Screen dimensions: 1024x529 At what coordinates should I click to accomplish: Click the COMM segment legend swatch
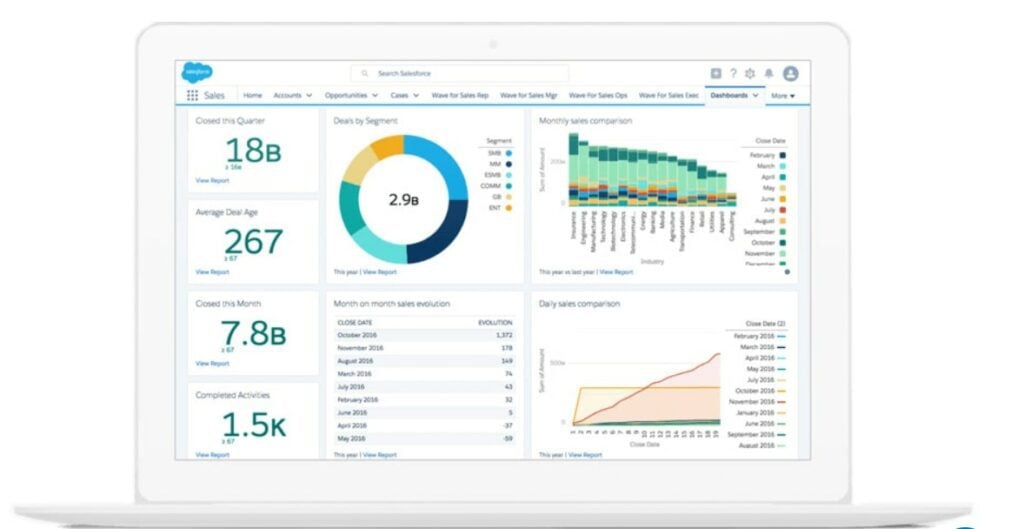(509, 185)
